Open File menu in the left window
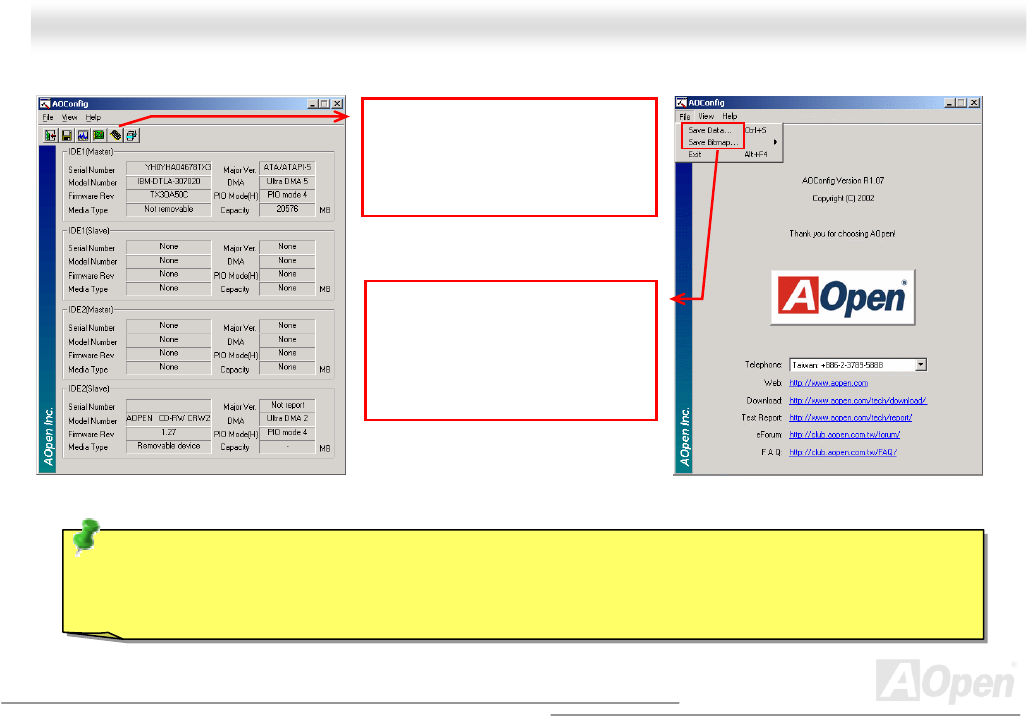 [48, 117]
